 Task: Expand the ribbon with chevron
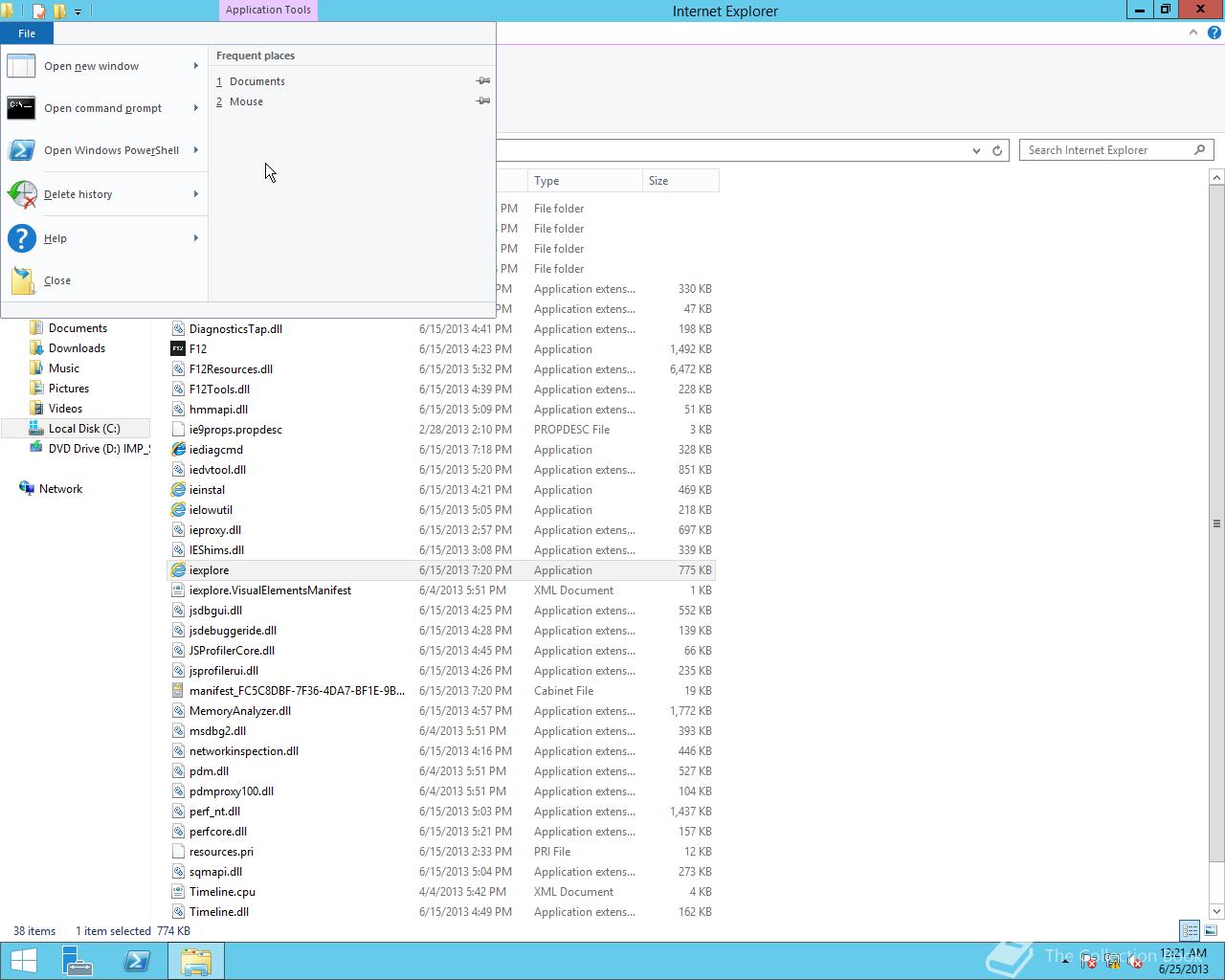[x=1193, y=33]
